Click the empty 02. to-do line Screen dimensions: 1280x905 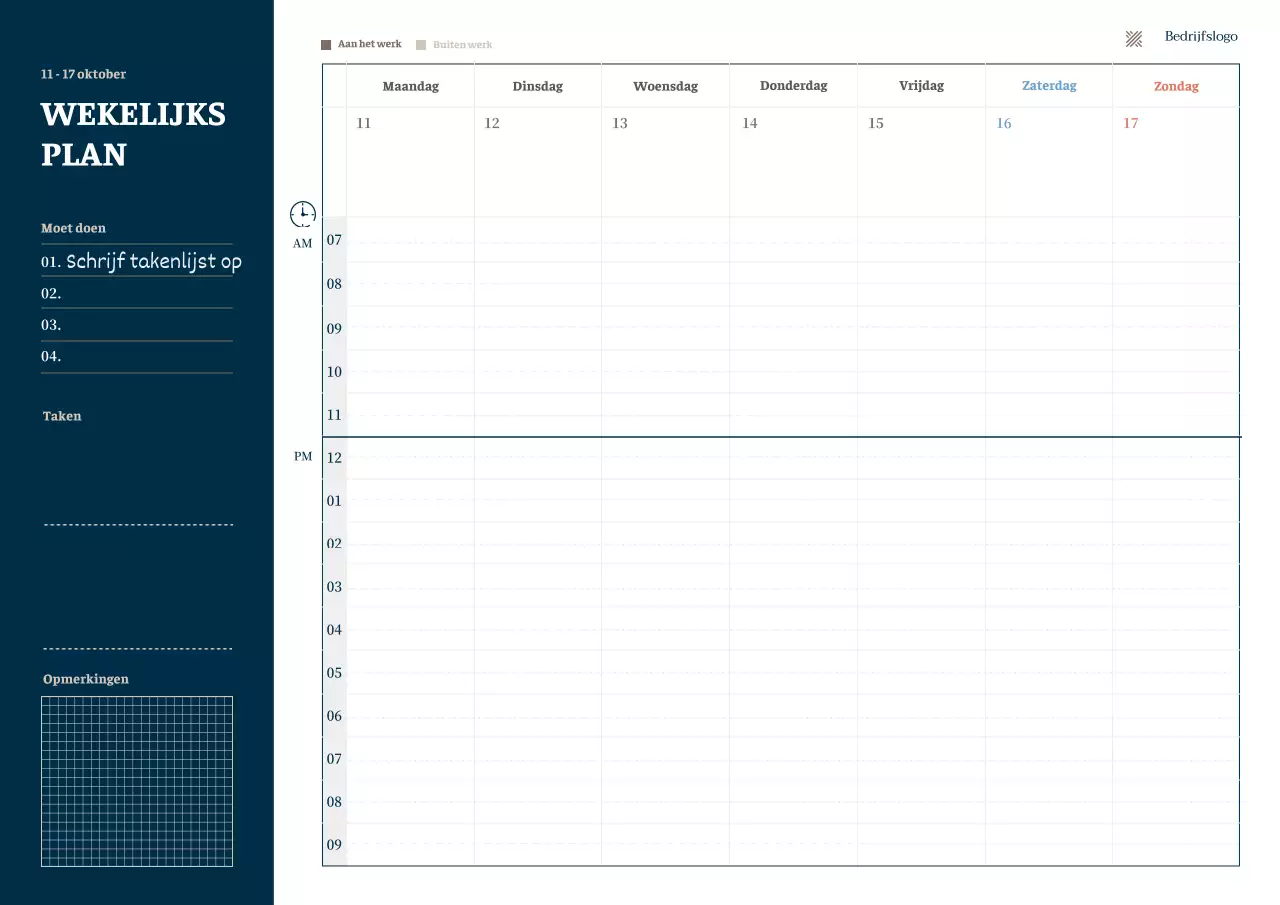point(137,294)
